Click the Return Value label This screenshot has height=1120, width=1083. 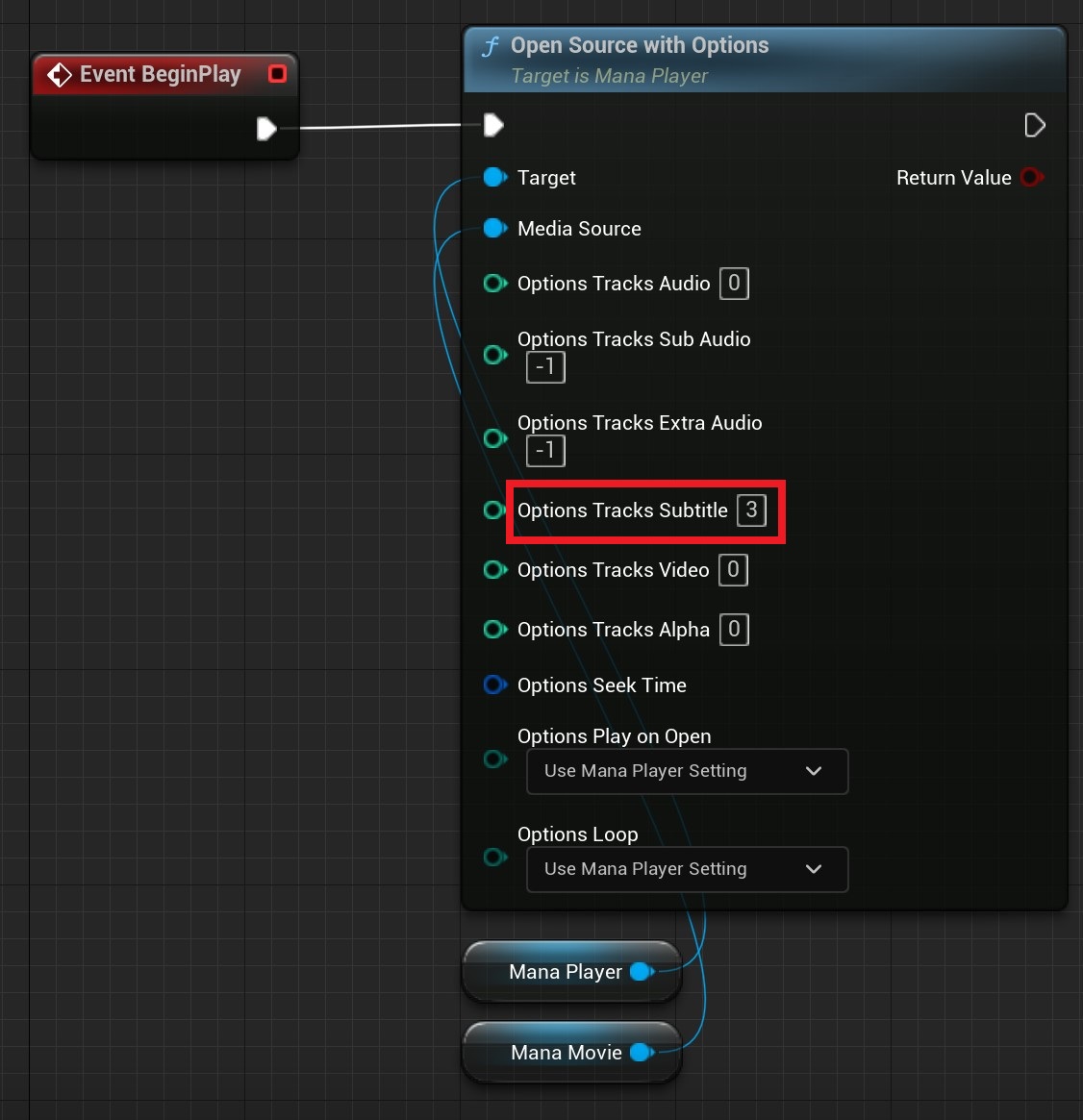click(x=954, y=178)
